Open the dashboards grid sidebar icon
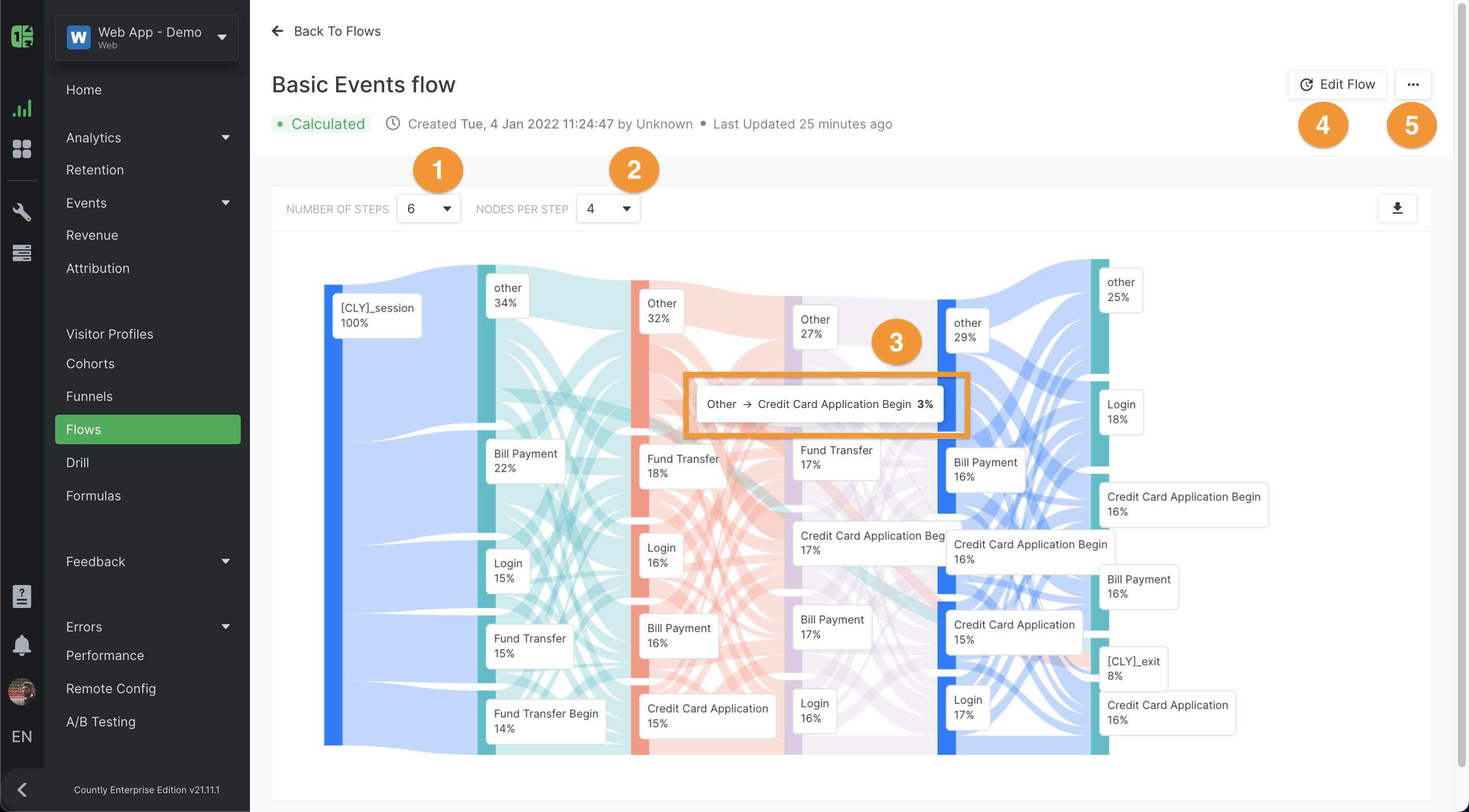The height and width of the screenshot is (812, 1469). (x=21, y=149)
